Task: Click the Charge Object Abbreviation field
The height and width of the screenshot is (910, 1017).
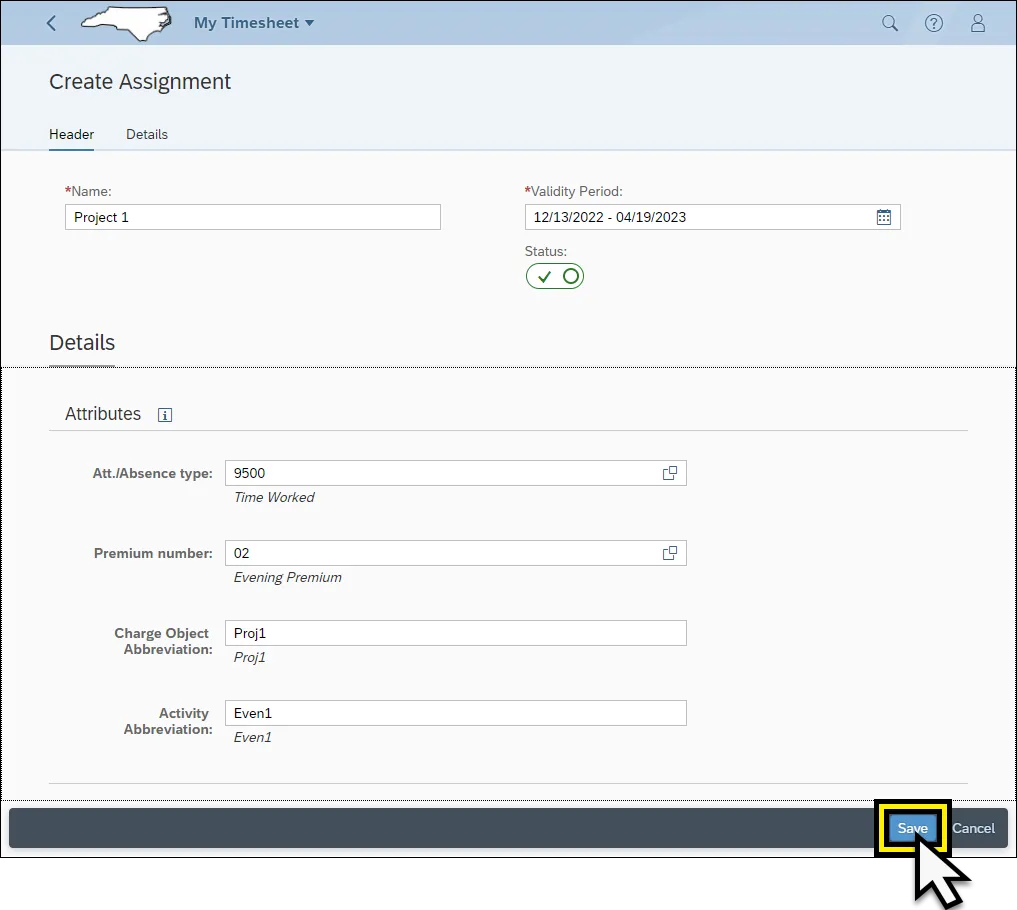Action: tap(455, 633)
